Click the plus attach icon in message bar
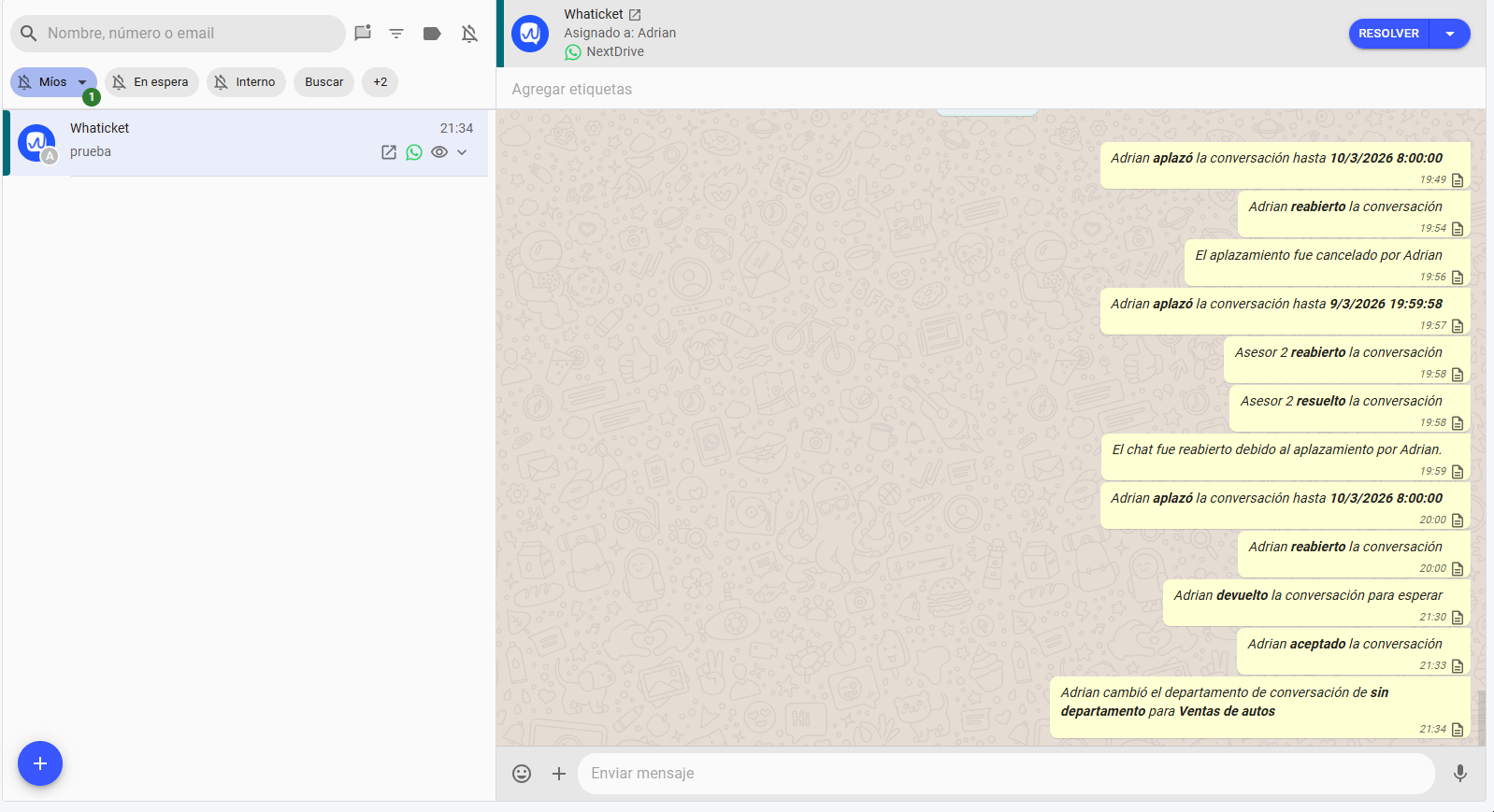Screen dimensions: 1494x812 559,774
